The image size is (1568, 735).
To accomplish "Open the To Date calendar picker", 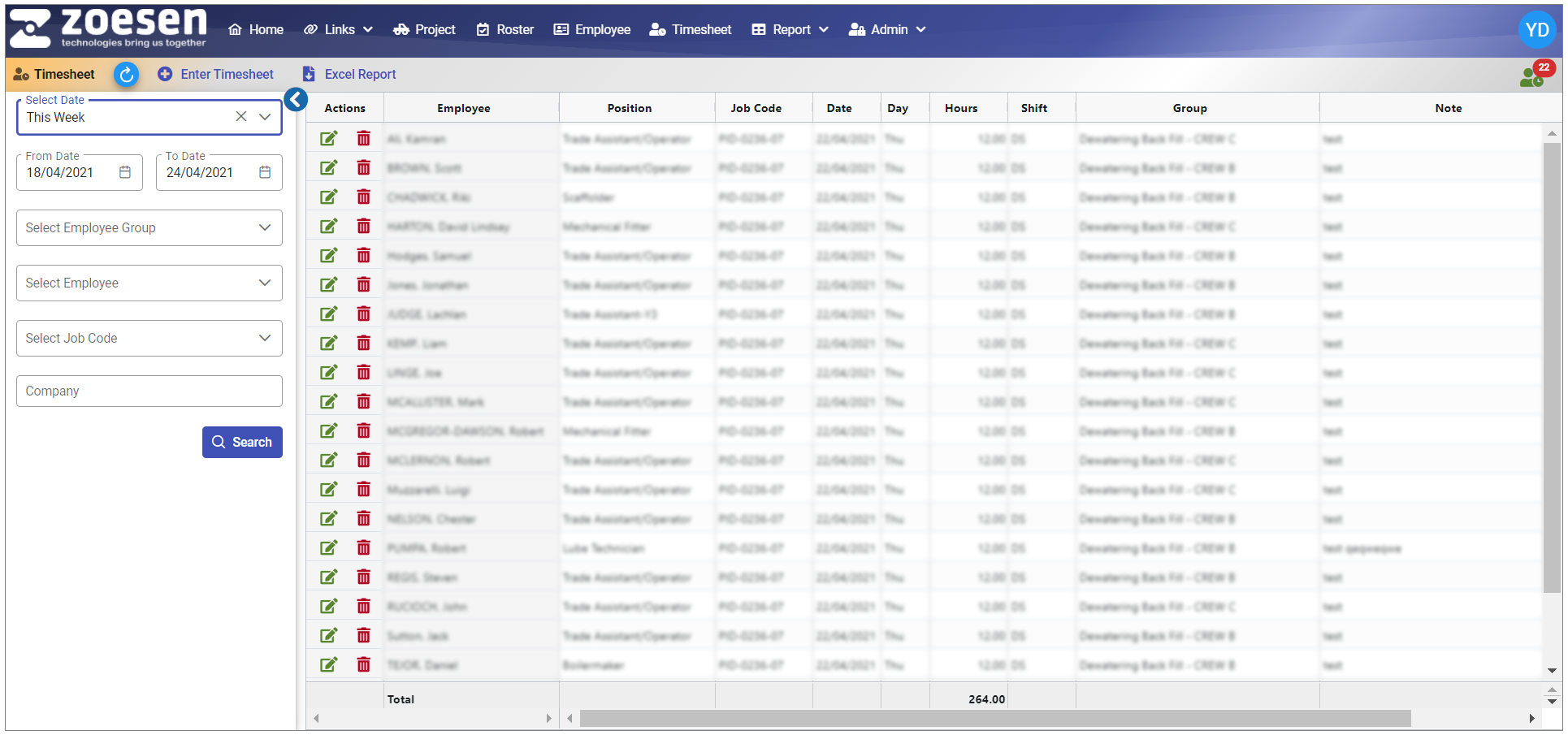I will point(265,172).
